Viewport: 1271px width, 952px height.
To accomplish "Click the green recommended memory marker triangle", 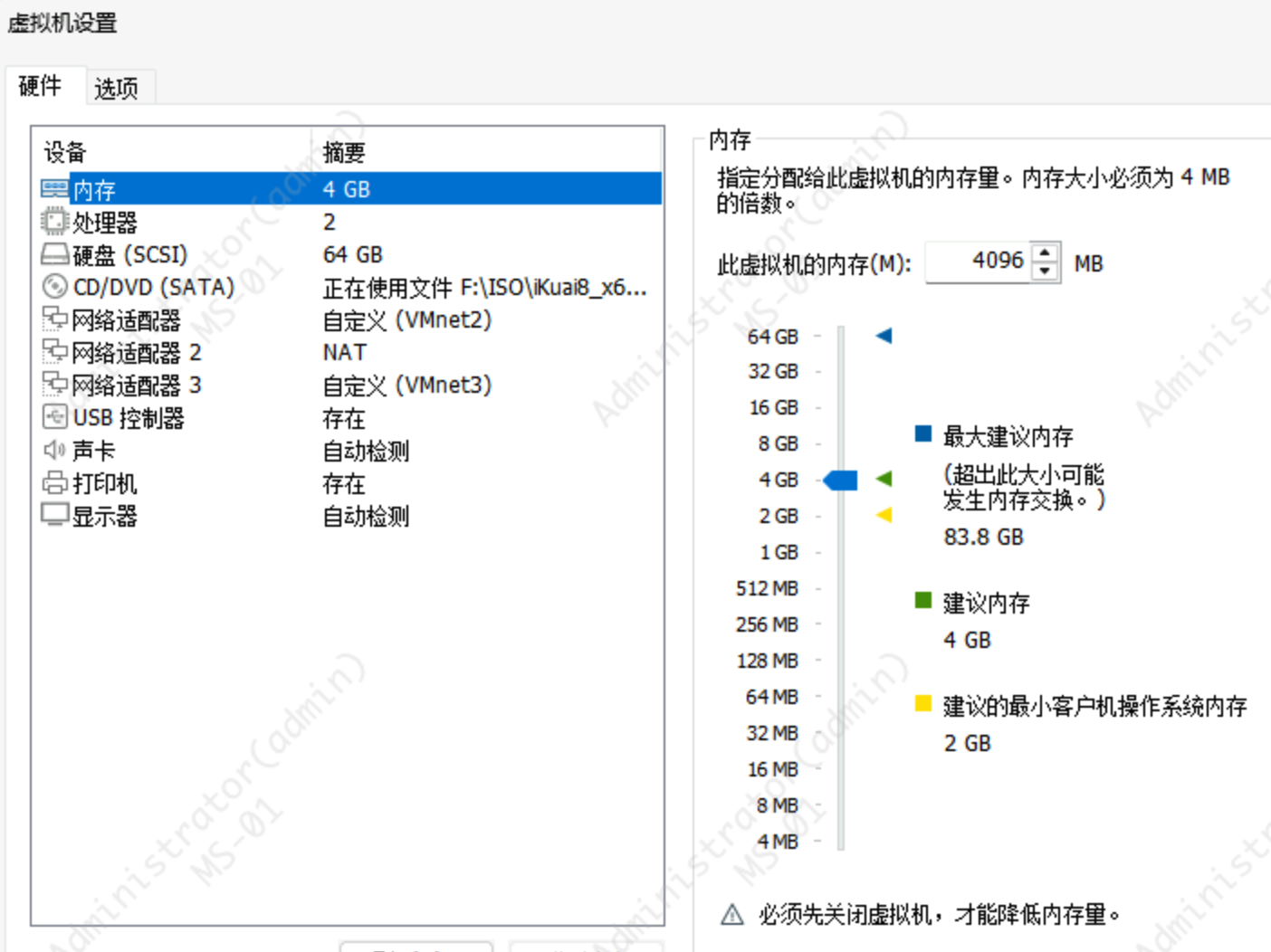I will 884,479.
